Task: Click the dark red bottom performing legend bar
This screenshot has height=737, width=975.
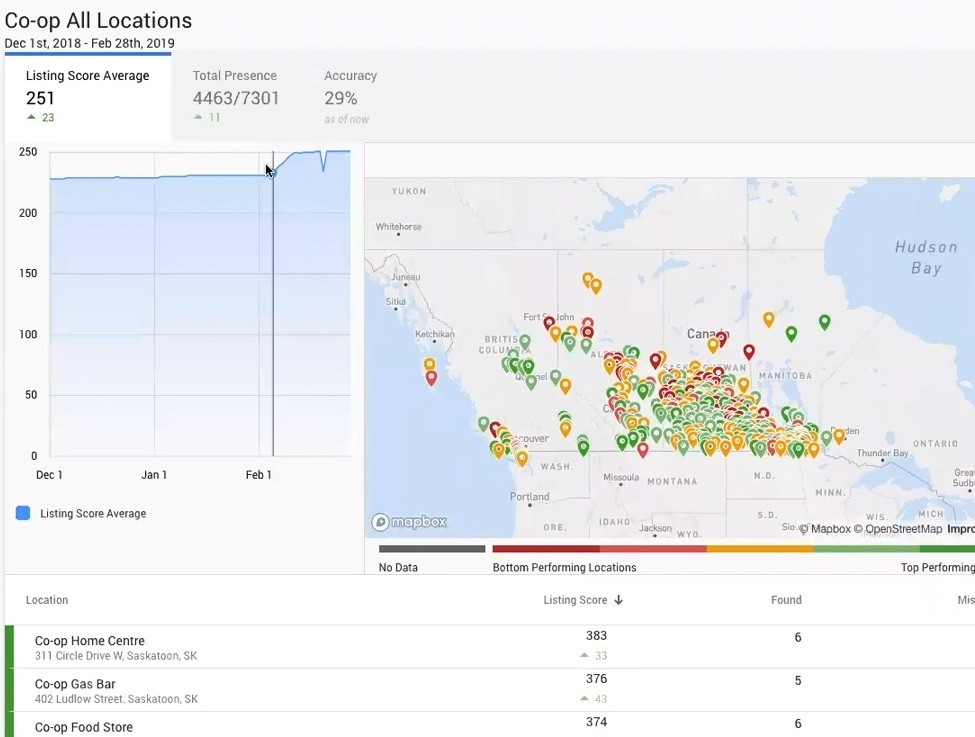Action: coord(546,549)
